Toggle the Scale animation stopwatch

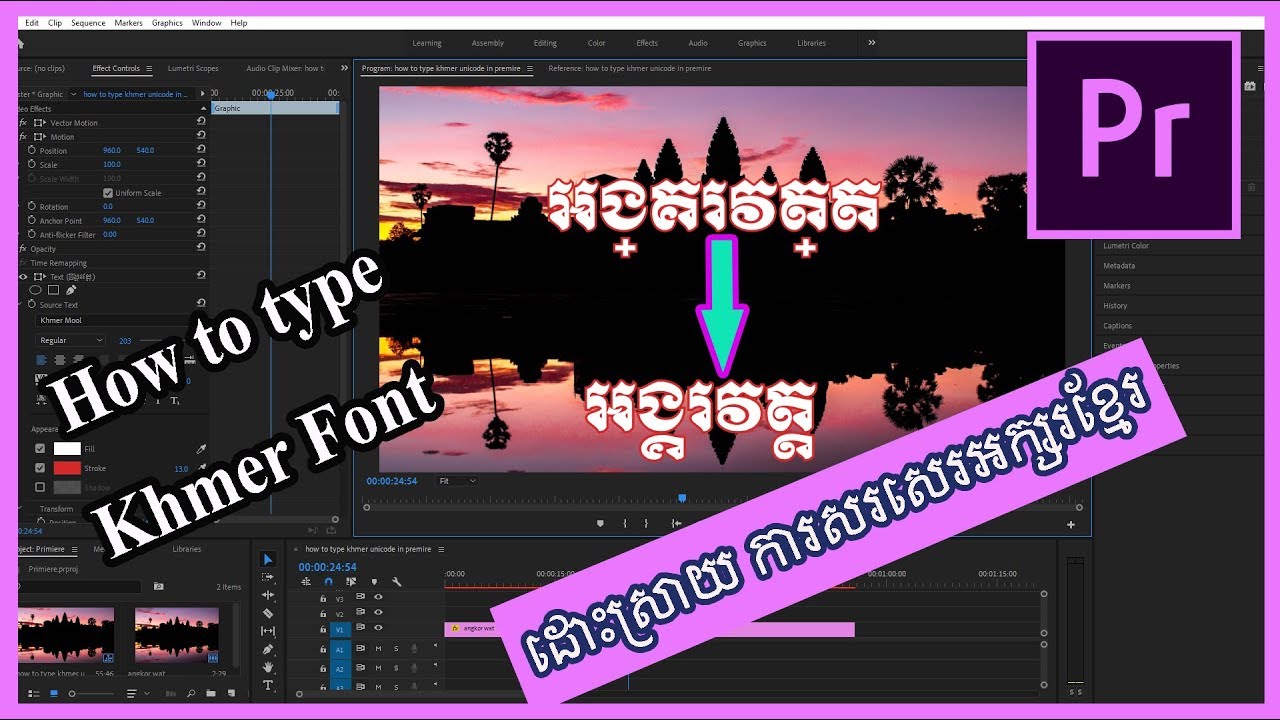pos(32,164)
